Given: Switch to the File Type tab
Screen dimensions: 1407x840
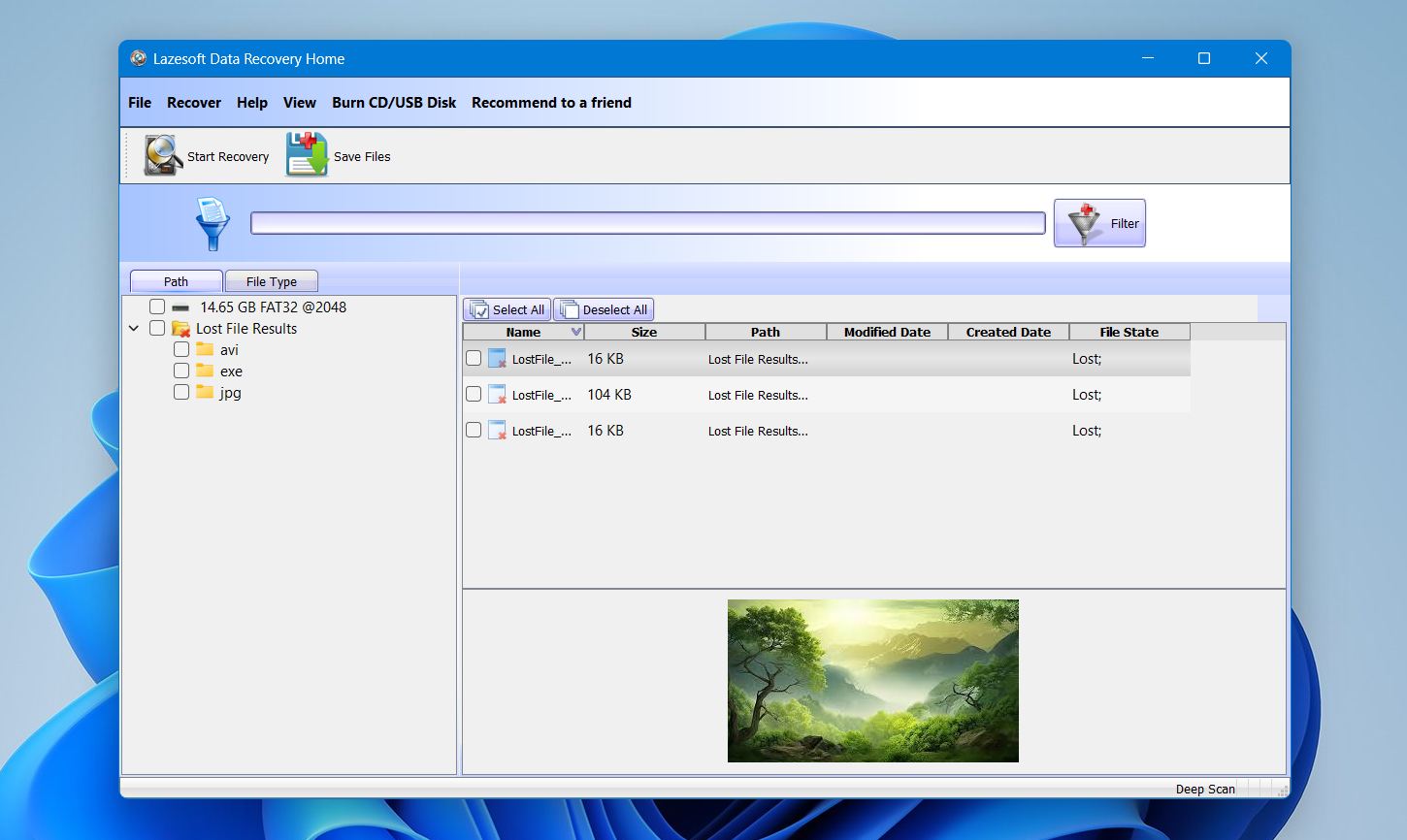Looking at the screenshot, I should 272,281.
